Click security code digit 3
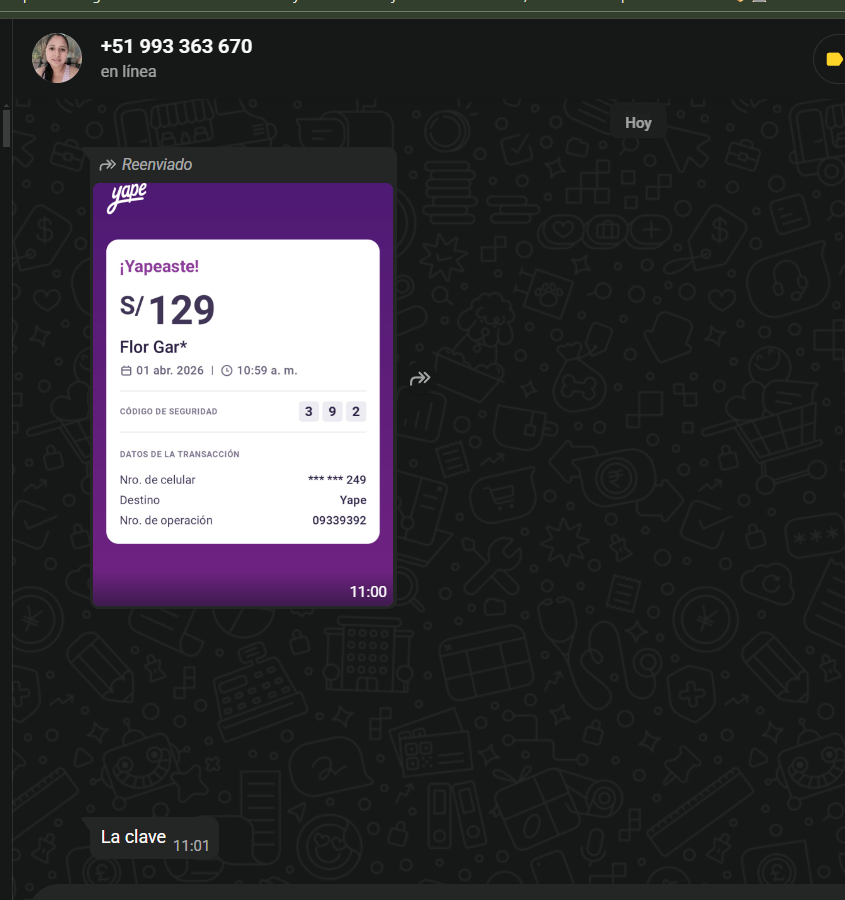845x900 pixels. click(x=309, y=412)
